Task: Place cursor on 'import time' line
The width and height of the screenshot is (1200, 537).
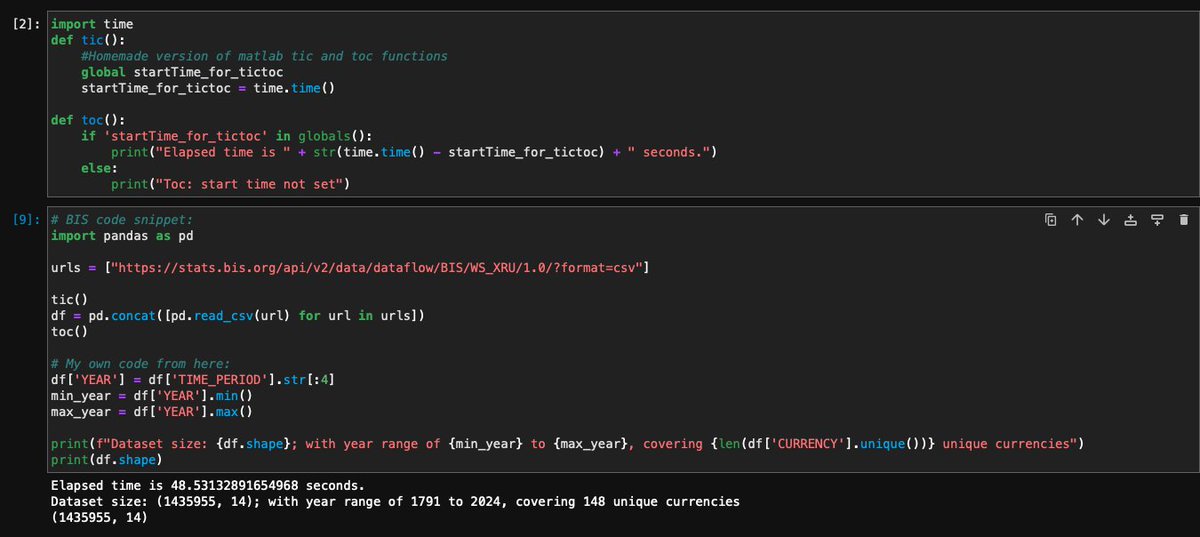Action: pyautogui.click(x=92, y=24)
